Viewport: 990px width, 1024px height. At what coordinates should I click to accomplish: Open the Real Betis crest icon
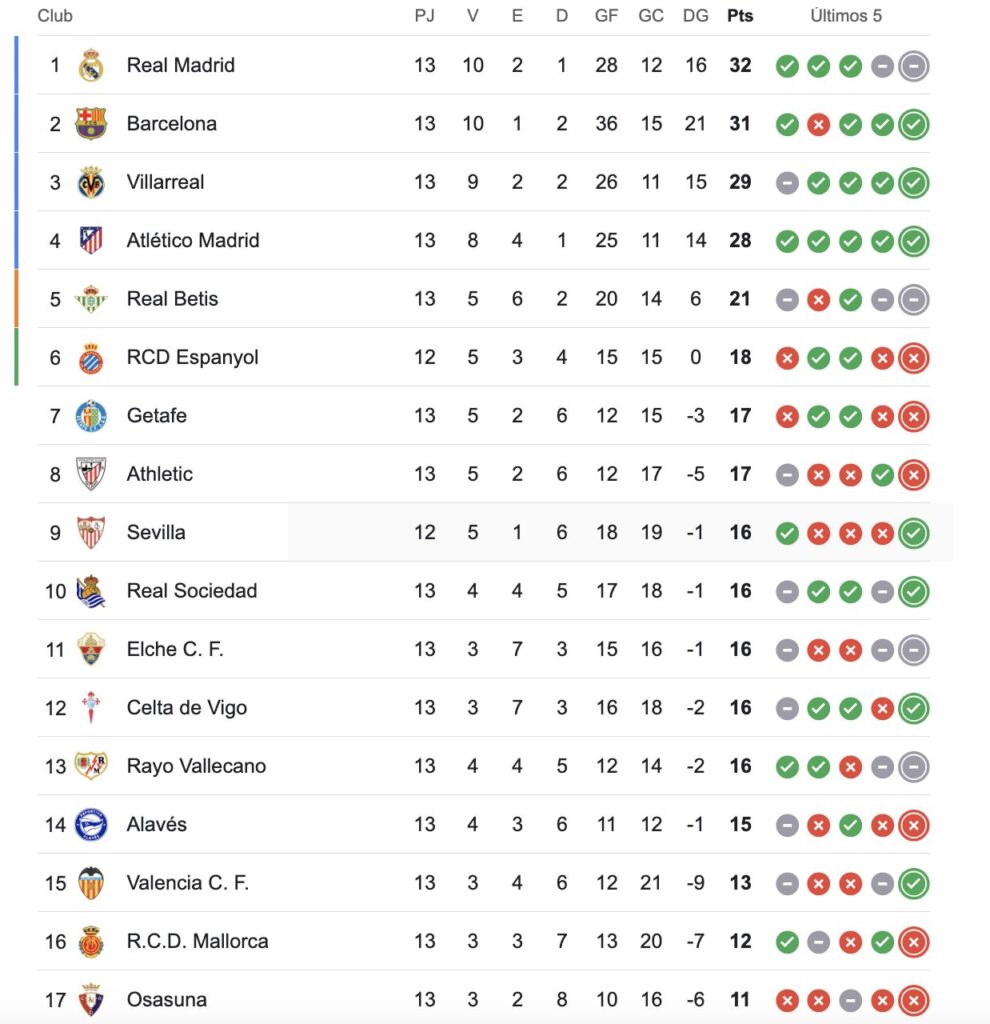[91, 299]
